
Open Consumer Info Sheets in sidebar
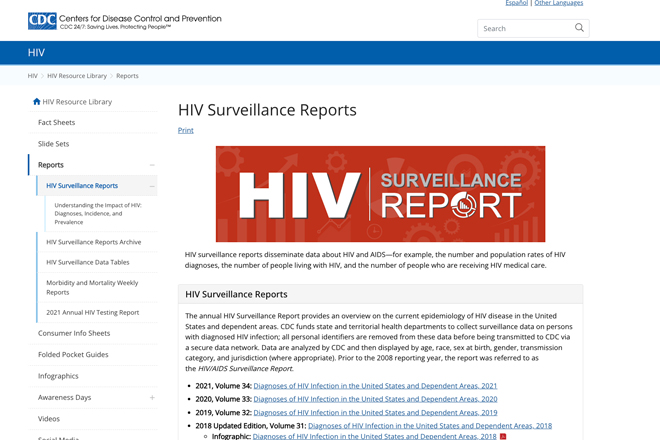[74, 333]
